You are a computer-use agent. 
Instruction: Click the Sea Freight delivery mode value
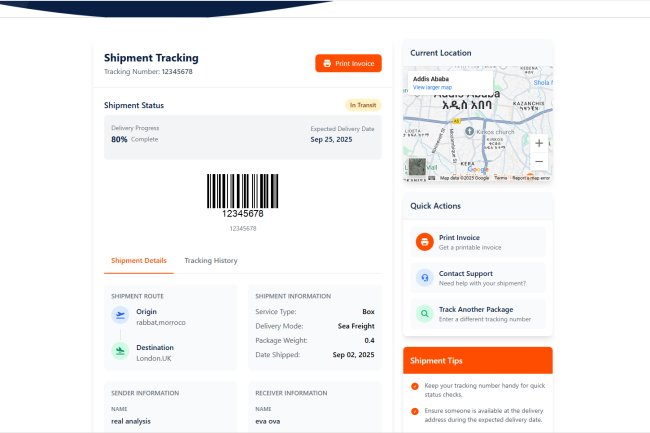[x=356, y=326]
